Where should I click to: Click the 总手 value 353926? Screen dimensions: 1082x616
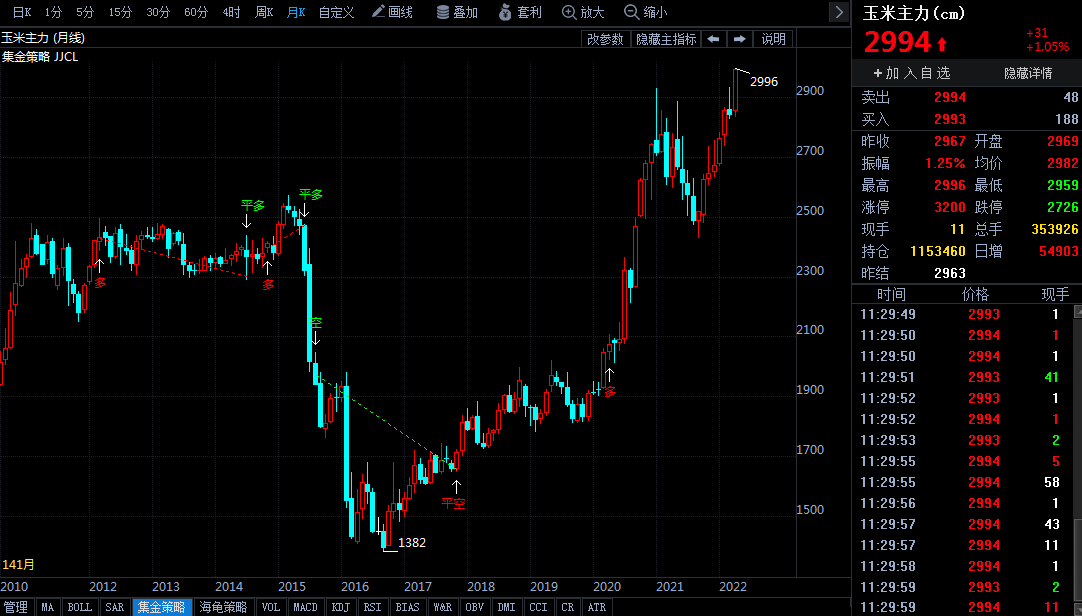[1054, 229]
